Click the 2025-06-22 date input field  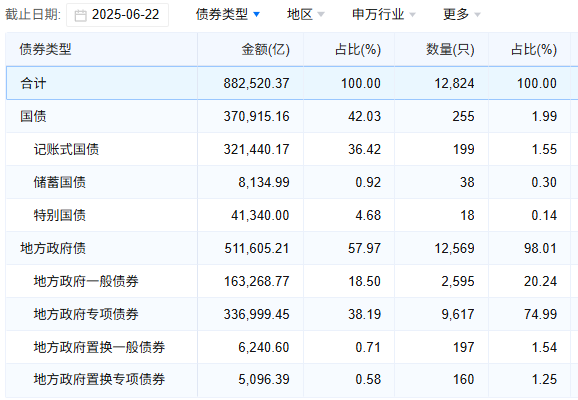coord(118,15)
